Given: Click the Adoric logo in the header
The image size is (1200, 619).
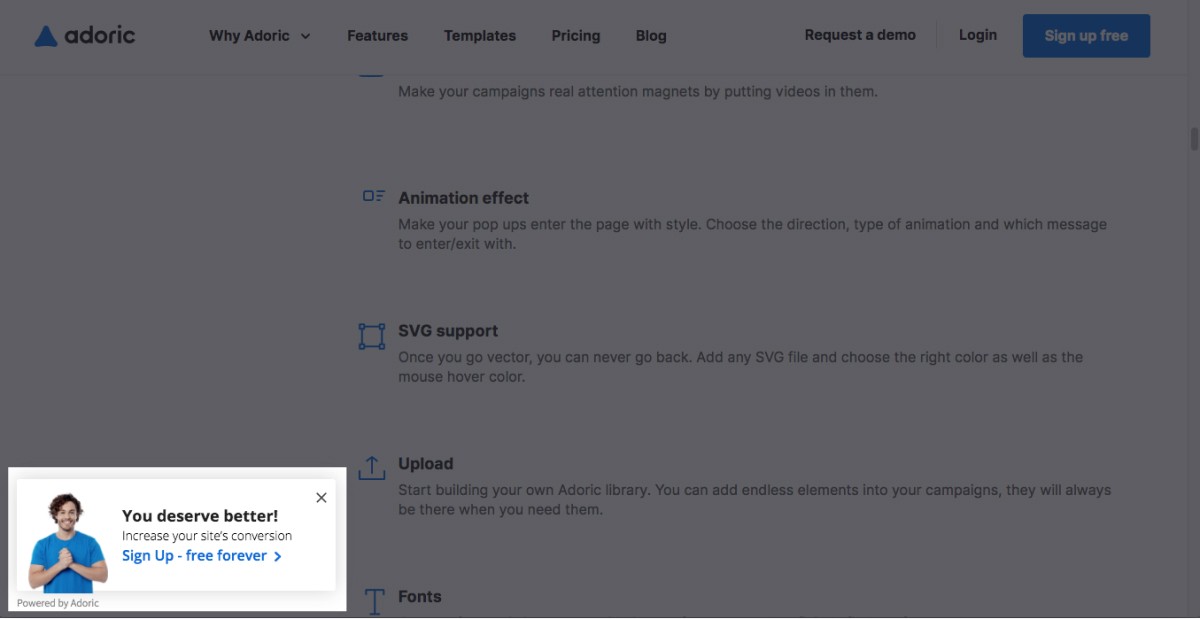Looking at the screenshot, I should pos(84,36).
